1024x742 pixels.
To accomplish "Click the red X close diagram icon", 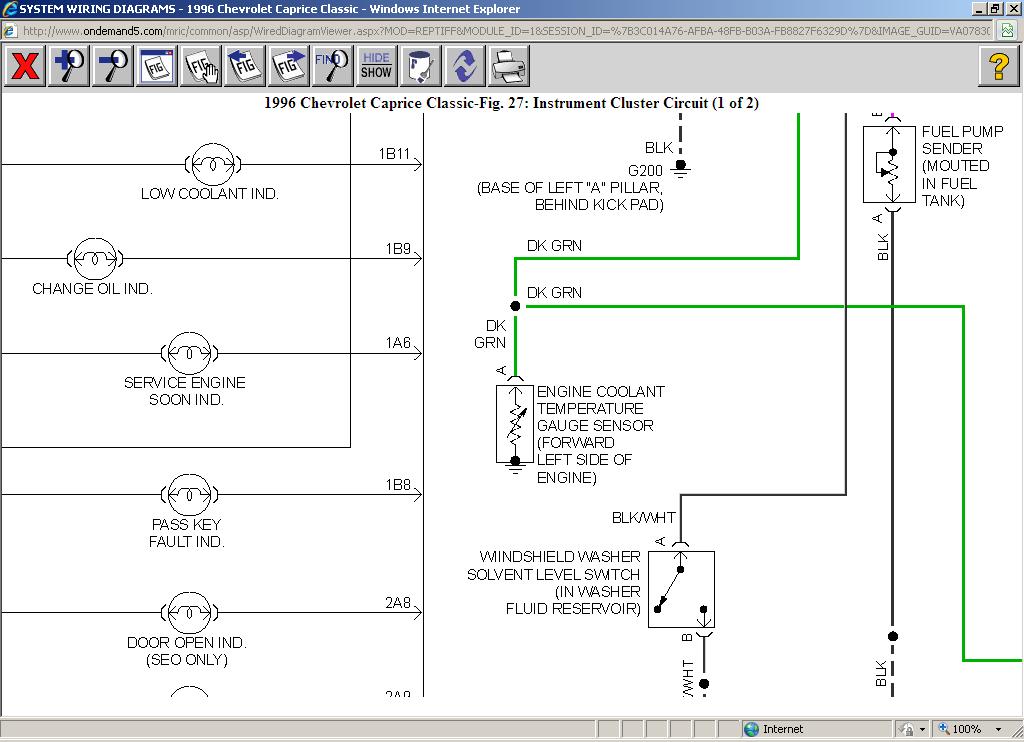I will coord(25,67).
